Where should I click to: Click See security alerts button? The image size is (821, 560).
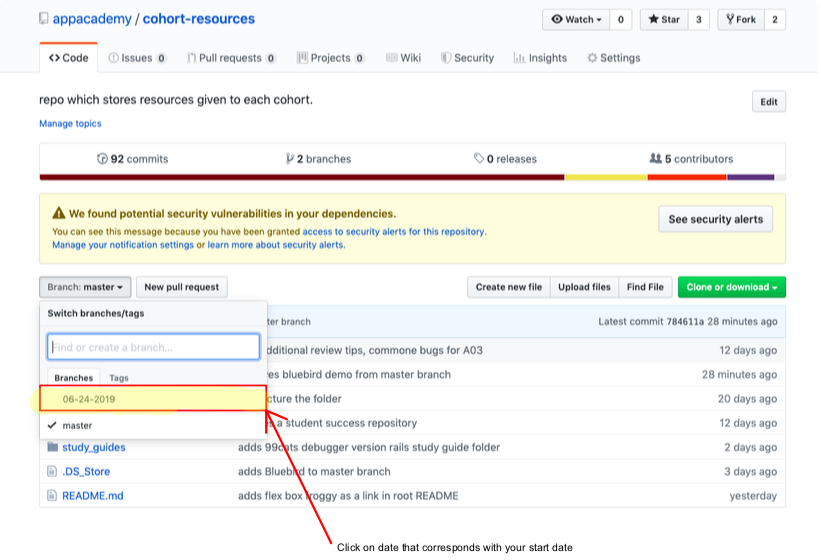tap(715, 219)
